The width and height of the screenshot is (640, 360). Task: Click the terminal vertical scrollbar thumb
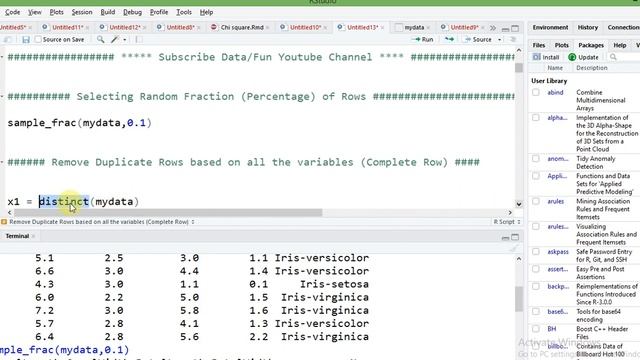tap(519, 298)
